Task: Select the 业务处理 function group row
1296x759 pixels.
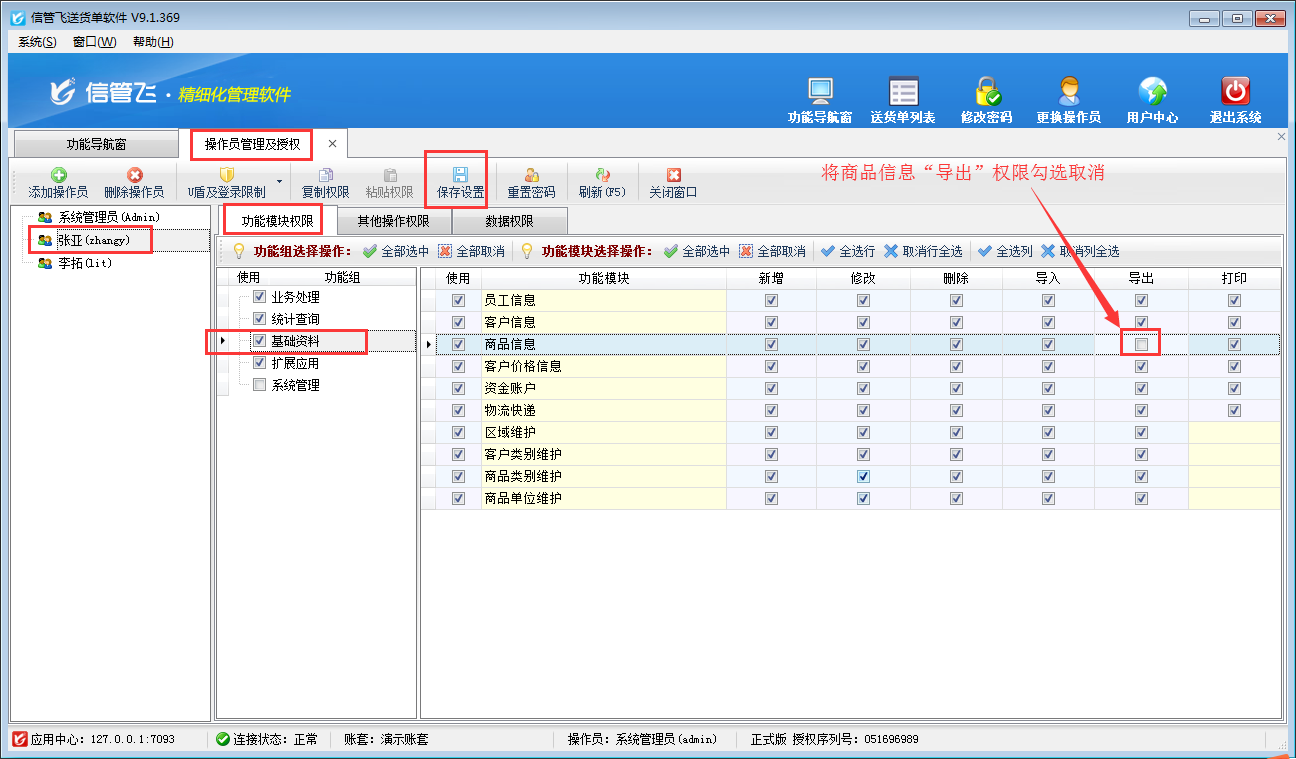Action: pyautogui.click(x=295, y=297)
